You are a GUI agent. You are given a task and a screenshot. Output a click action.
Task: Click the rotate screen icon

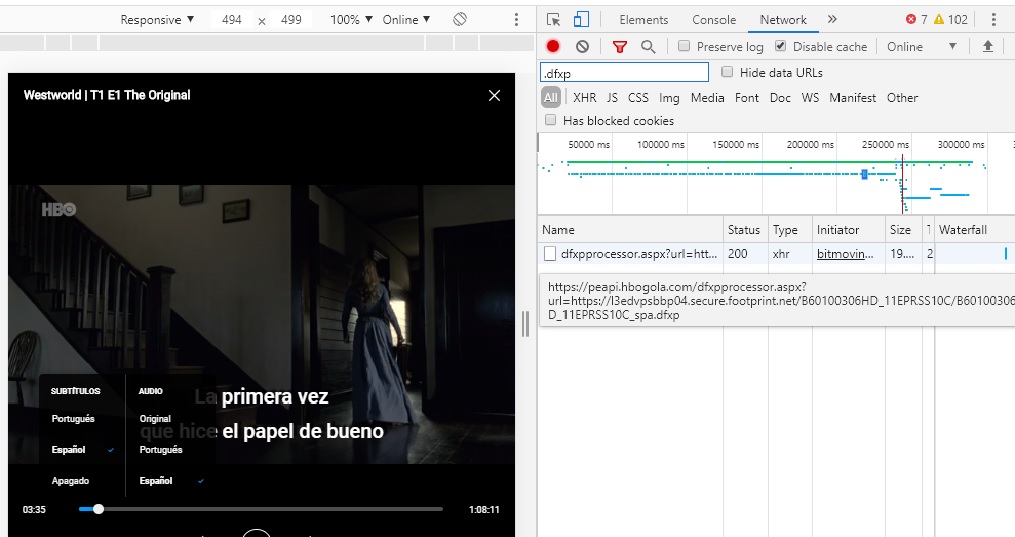(460, 20)
